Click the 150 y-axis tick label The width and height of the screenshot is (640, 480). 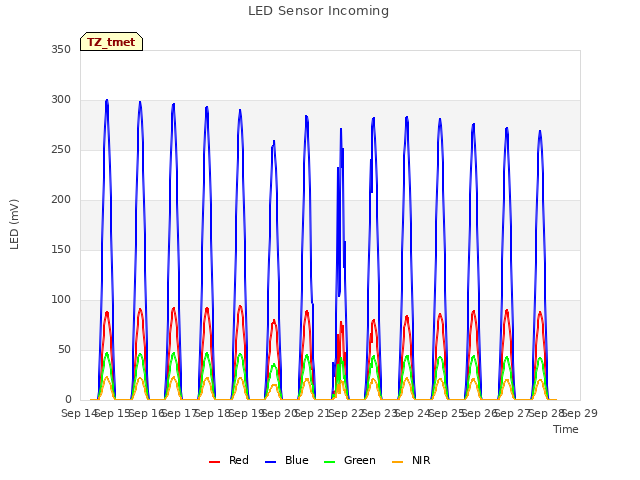tap(61, 249)
